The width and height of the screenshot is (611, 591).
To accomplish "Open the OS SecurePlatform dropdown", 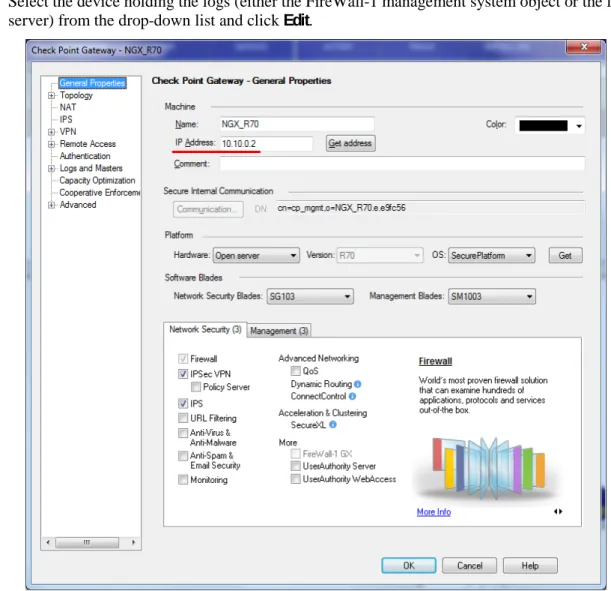I will [491, 256].
